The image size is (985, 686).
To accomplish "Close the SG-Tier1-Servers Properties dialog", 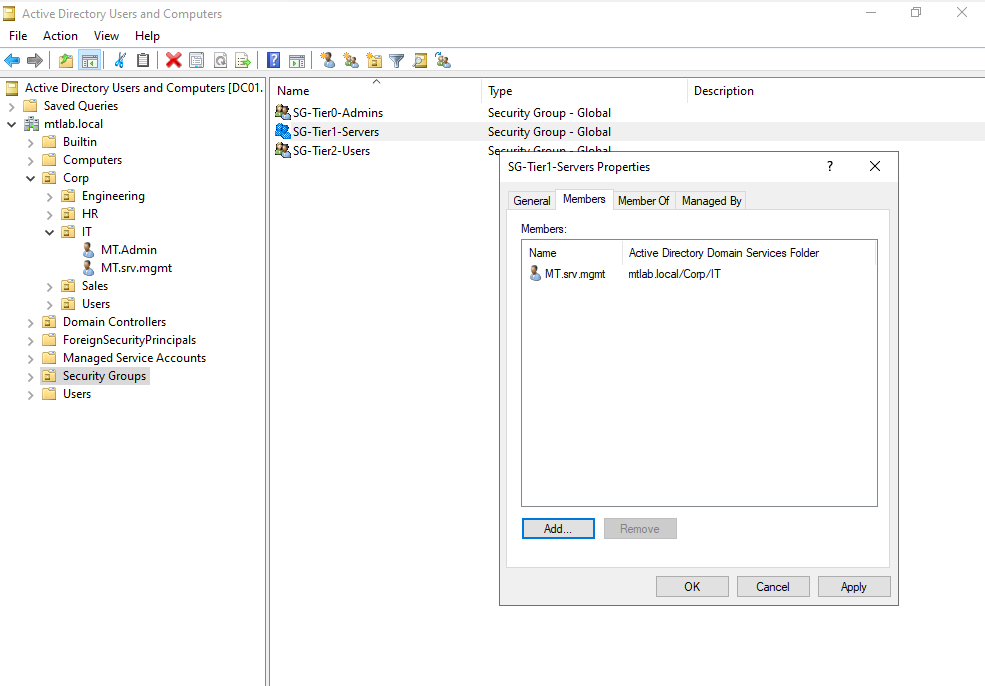I will [x=874, y=166].
